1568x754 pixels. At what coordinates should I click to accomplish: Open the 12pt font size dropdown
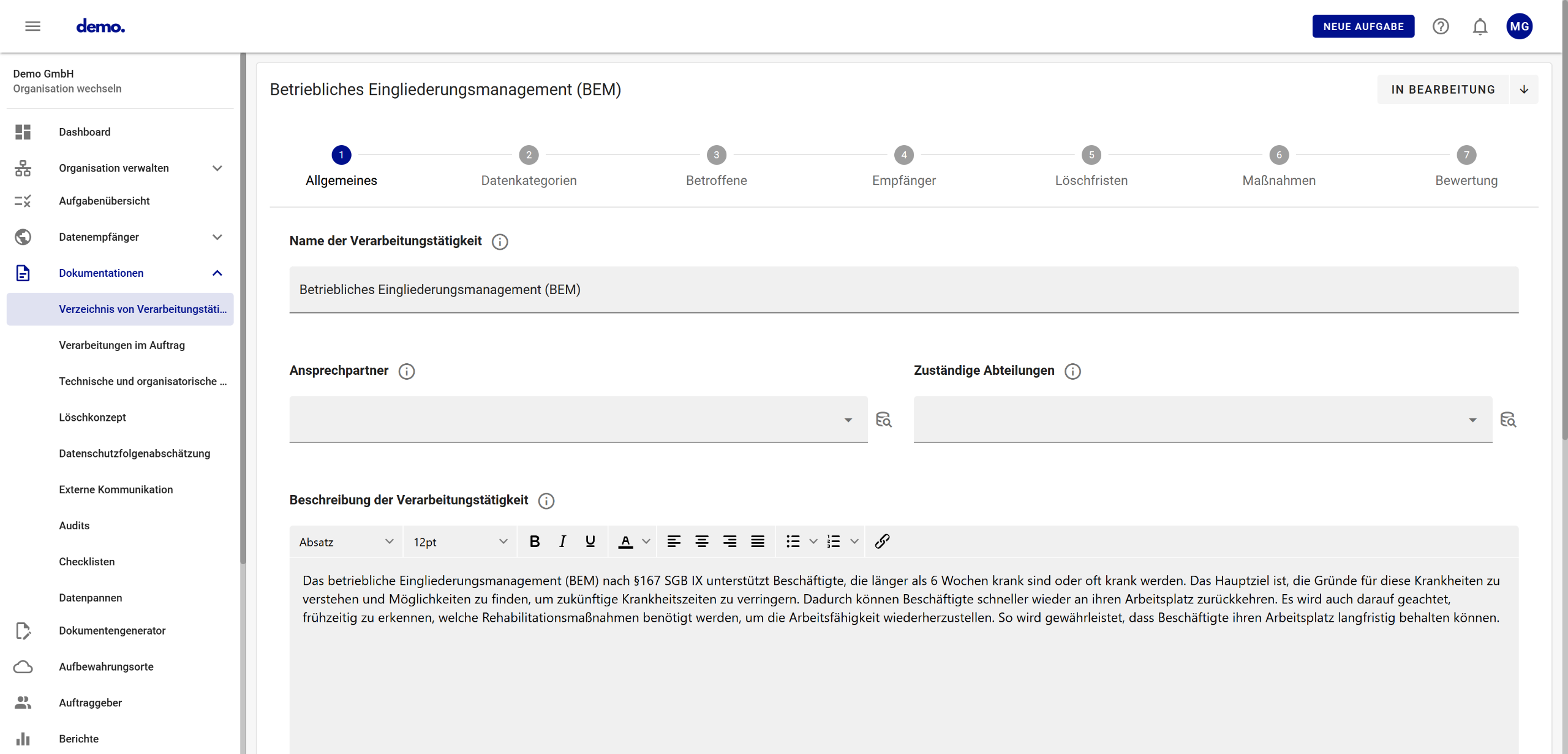point(459,541)
